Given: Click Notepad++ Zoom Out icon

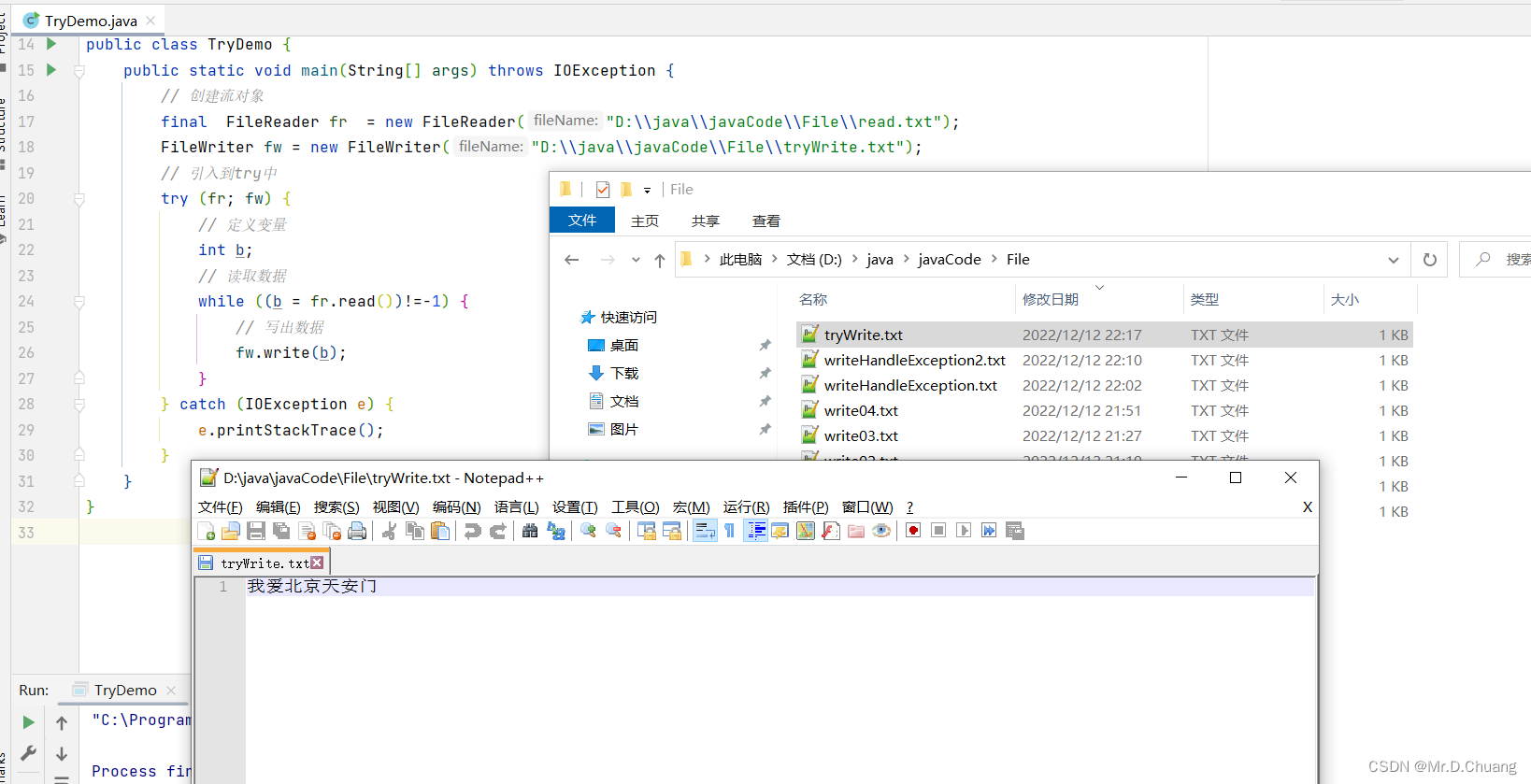Looking at the screenshot, I should click(613, 531).
